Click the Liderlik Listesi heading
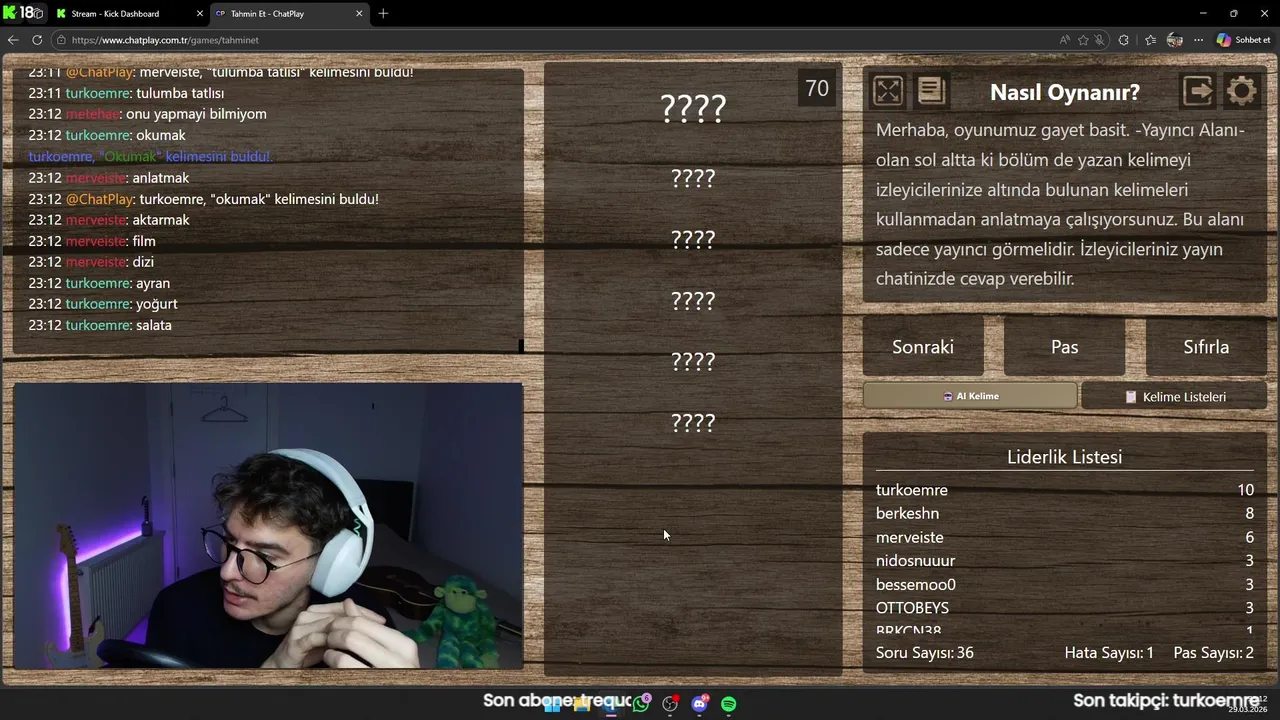1280x720 pixels. coord(1064,457)
